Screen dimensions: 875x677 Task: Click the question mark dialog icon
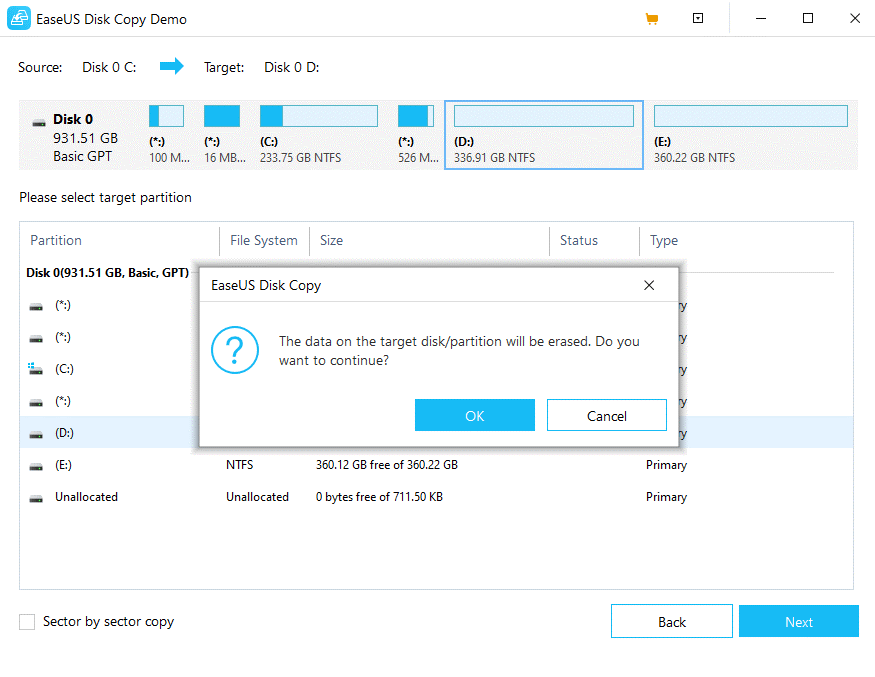[x=235, y=350]
